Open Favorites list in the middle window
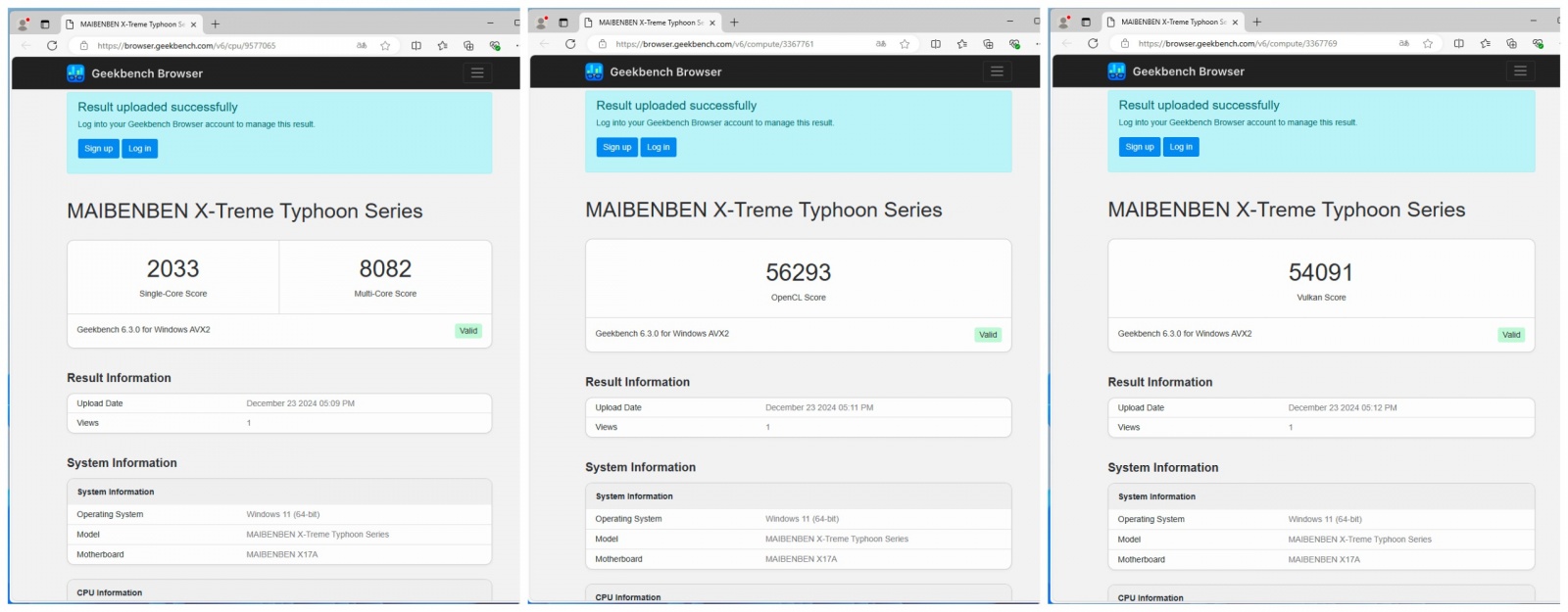Screen dimensions: 1568x612 pyautogui.click(x=962, y=44)
